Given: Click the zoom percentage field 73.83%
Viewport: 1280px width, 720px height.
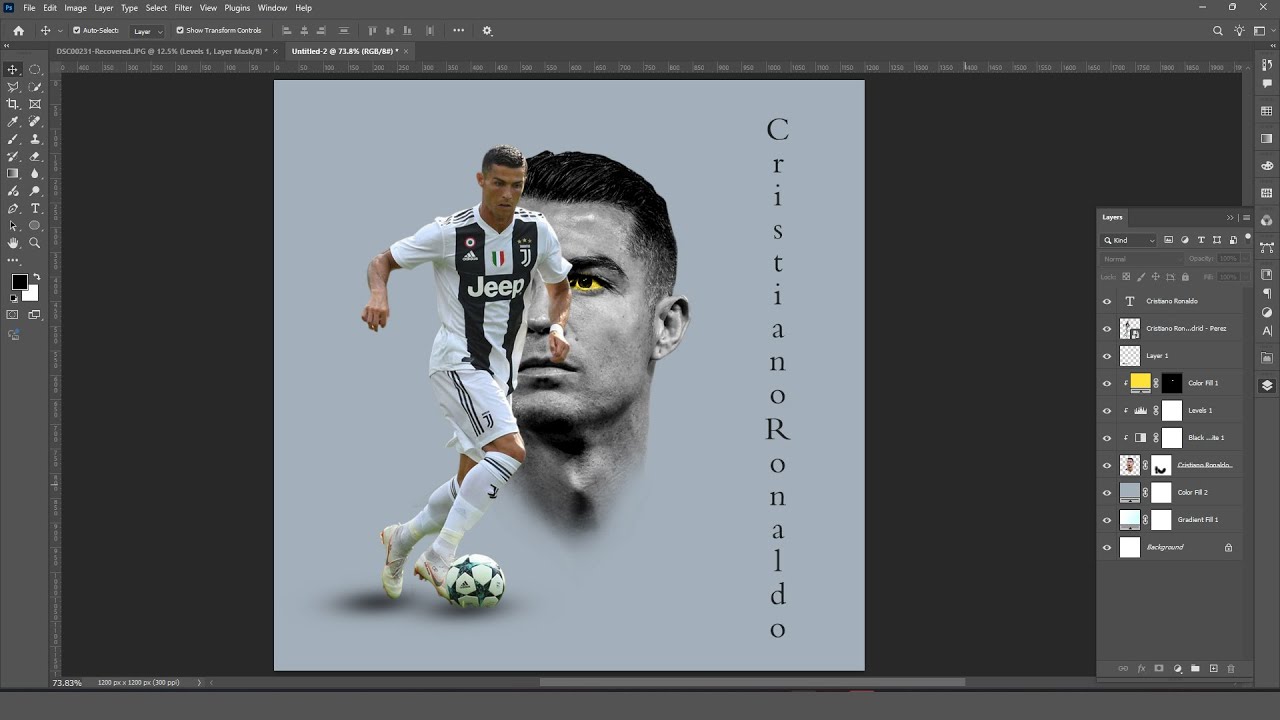Looking at the screenshot, I should (x=67, y=682).
